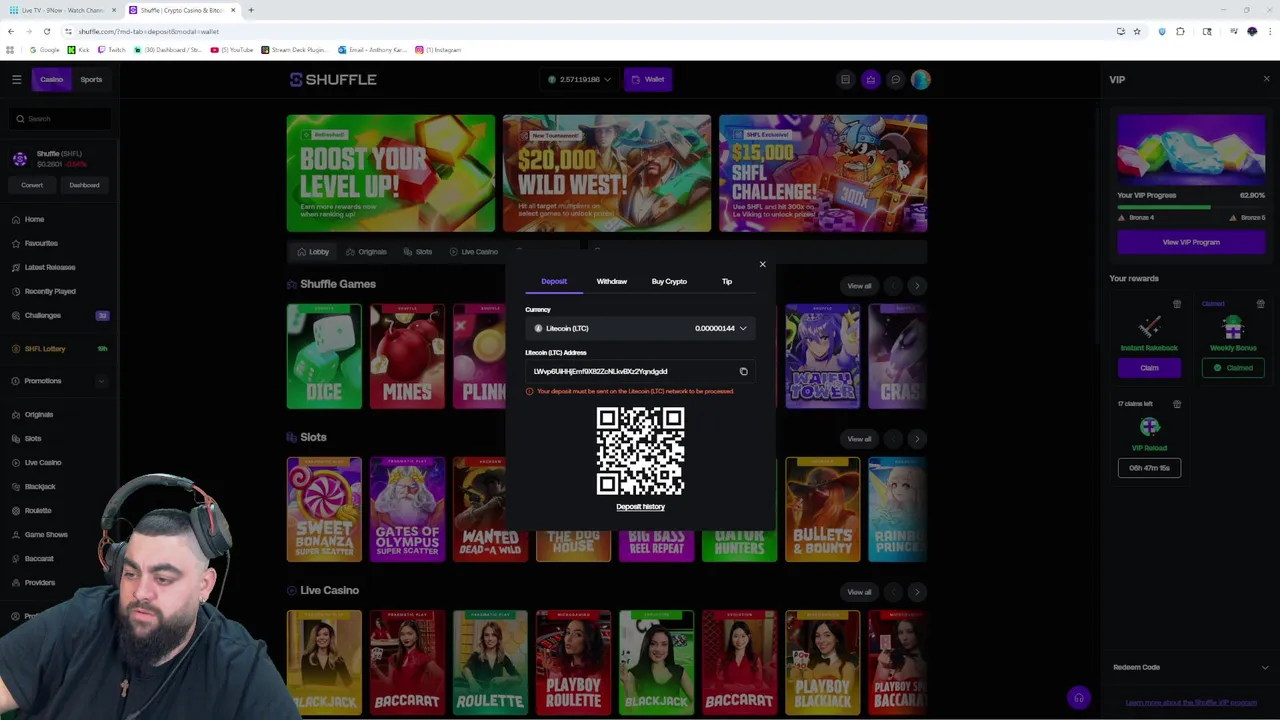The height and width of the screenshot is (720, 1280).
Task: Open the Litecoin currency dropdown
Action: click(640, 328)
